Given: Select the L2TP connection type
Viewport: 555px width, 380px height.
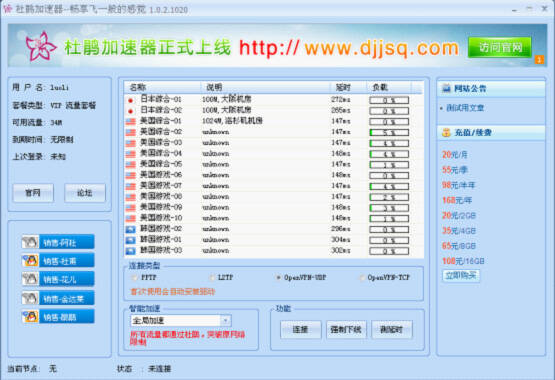Looking at the screenshot, I should tap(212, 278).
